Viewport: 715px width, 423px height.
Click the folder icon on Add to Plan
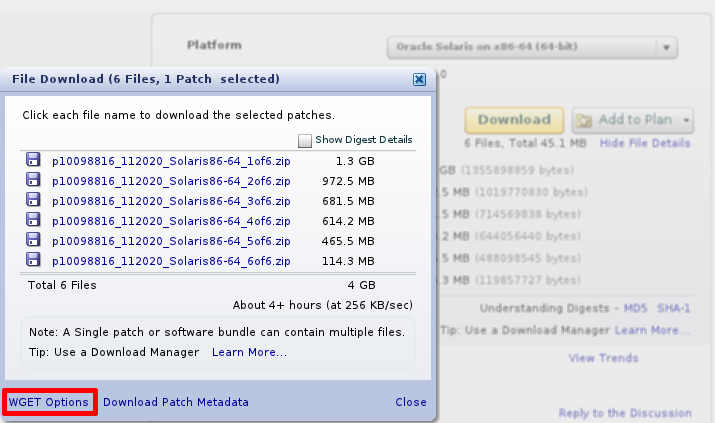click(x=584, y=120)
